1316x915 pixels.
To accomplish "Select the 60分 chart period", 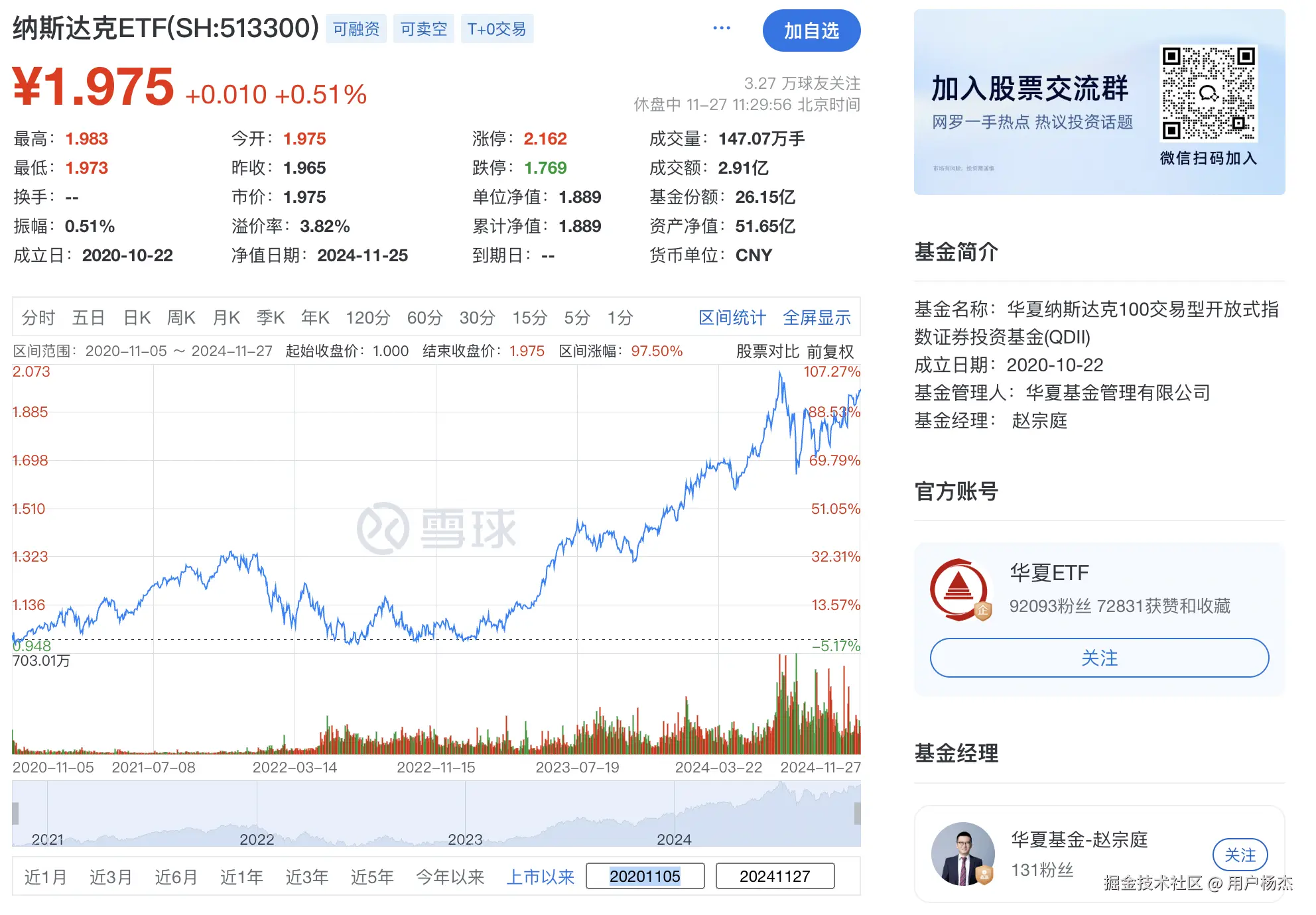I will pos(424,318).
